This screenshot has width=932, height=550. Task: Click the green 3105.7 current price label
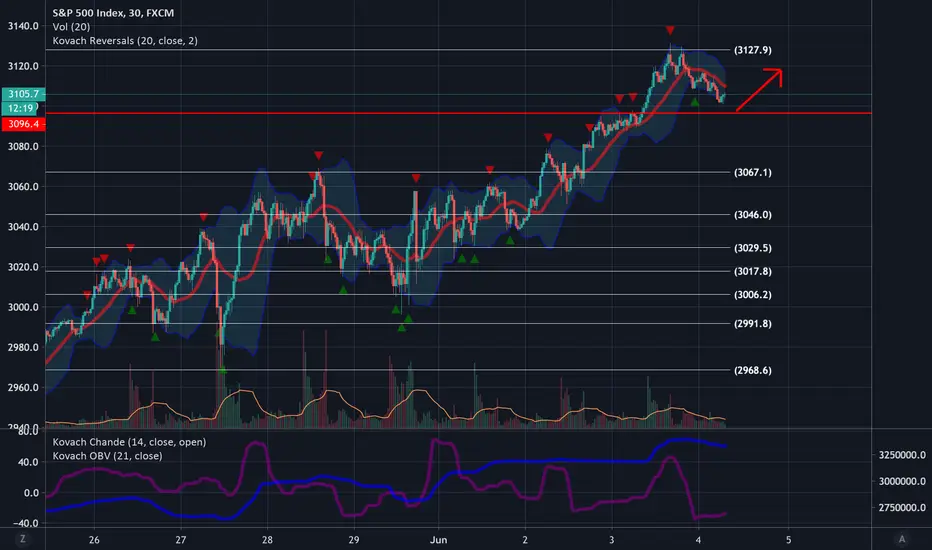pyautogui.click(x=24, y=94)
